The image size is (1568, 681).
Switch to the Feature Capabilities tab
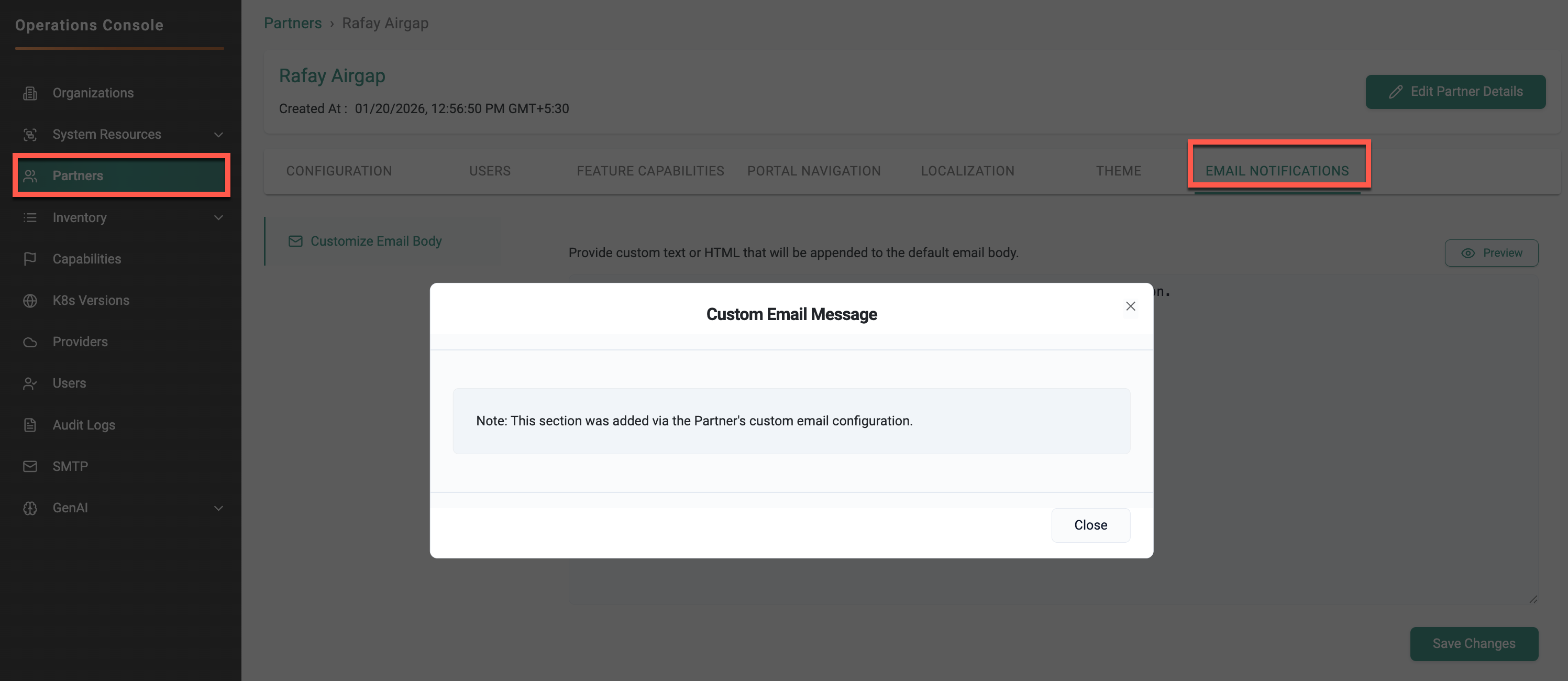(650, 171)
